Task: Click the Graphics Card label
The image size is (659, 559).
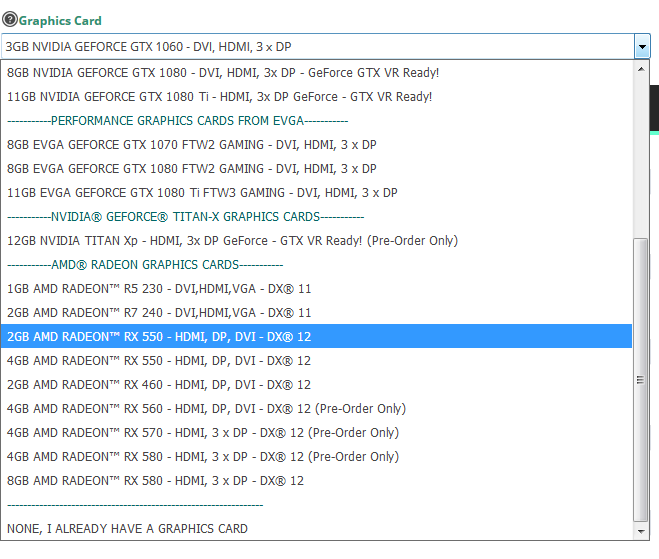Action: click(x=60, y=21)
